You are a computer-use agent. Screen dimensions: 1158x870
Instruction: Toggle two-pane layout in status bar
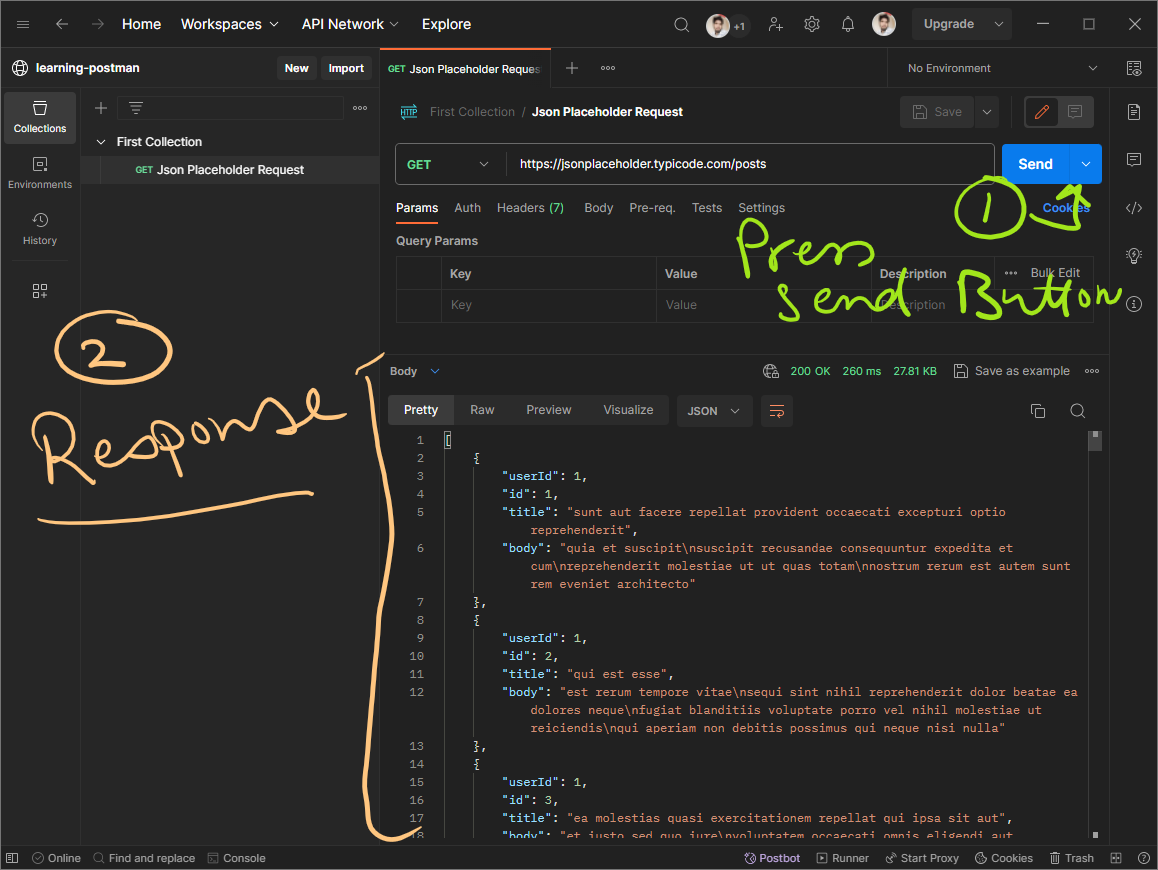(1116, 858)
